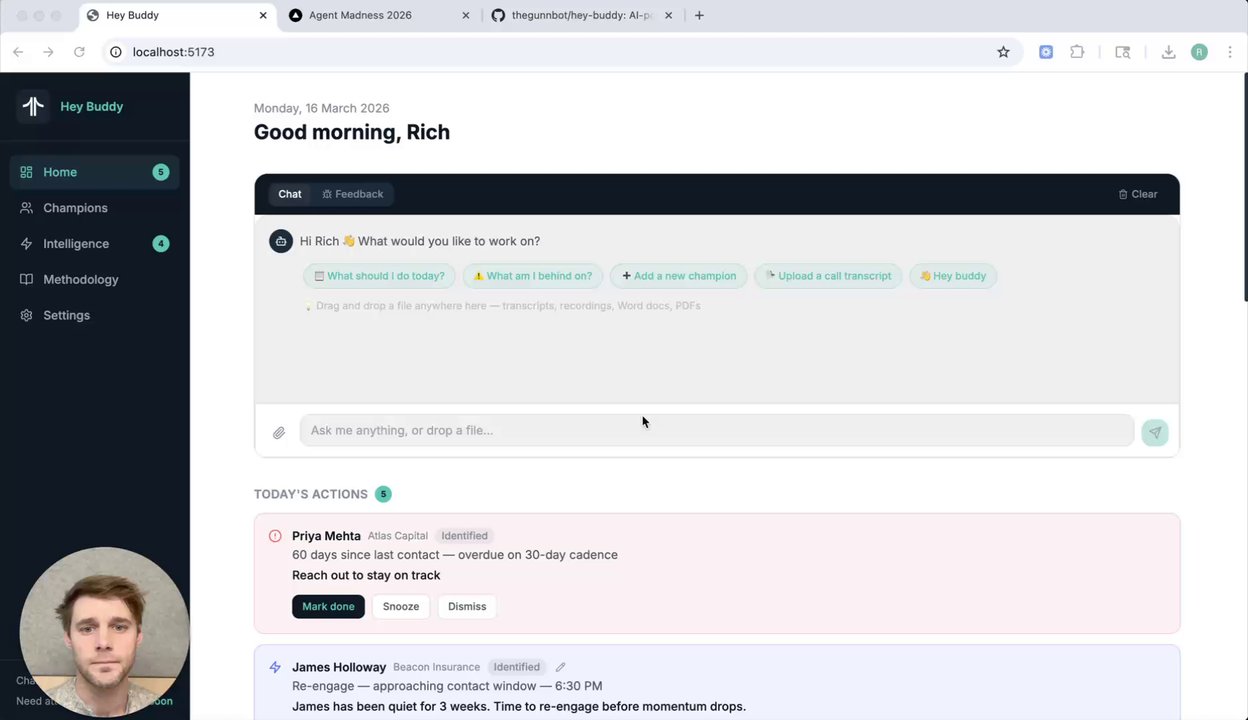Click the edit pencil next to James Holloway
The width and height of the screenshot is (1248, 720).
[560, 667]
